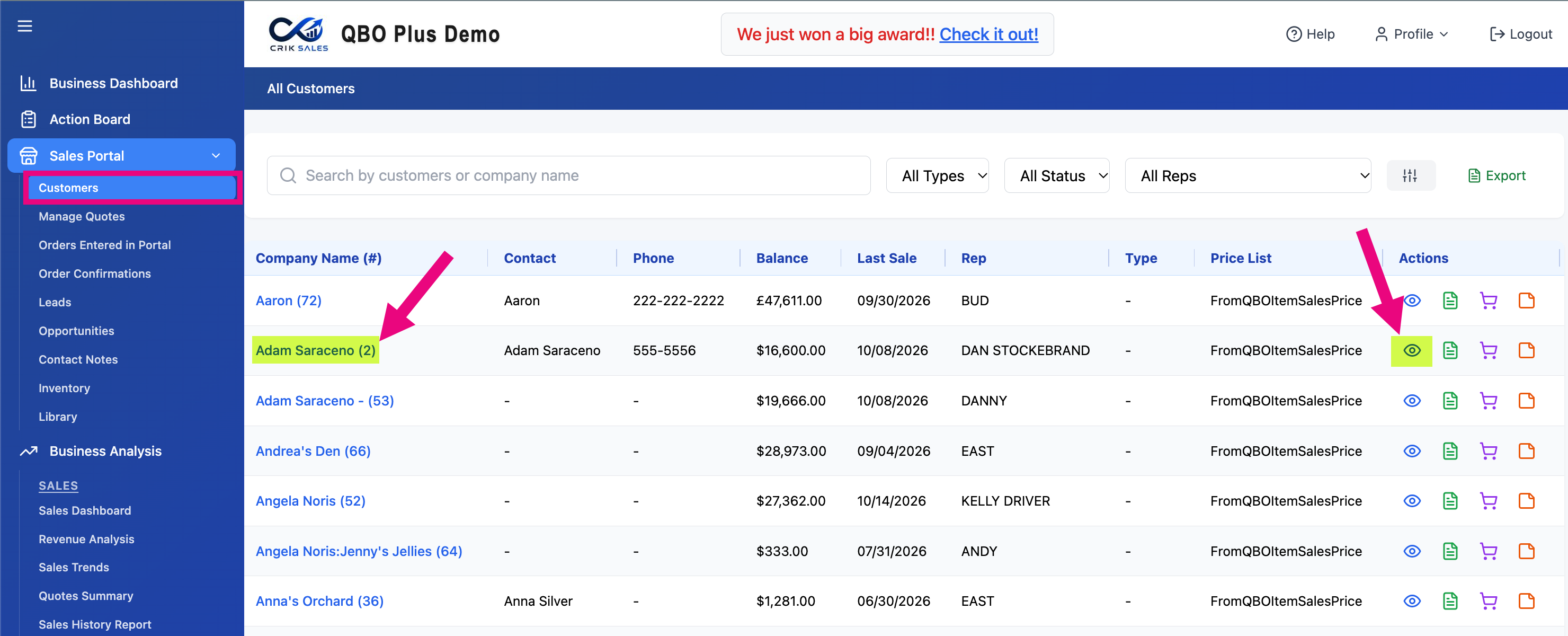Click the Business Dashboard chart icon
This screenshot has width=1568, height=636.
click(x=28, y=83)
